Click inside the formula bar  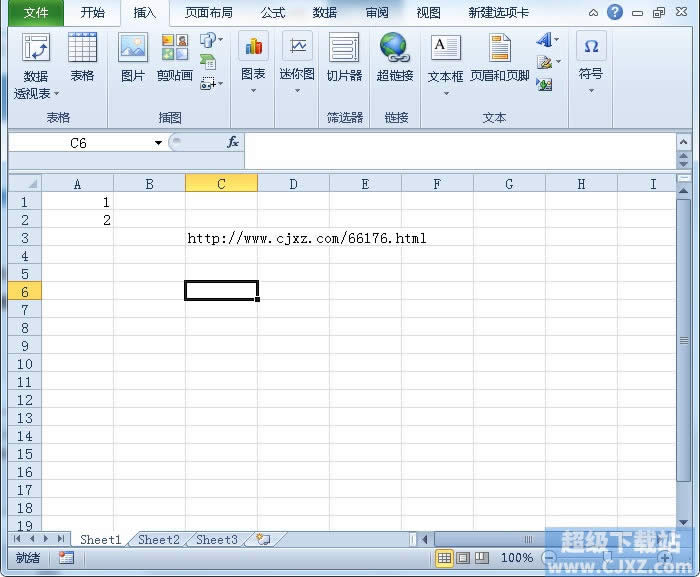[x=460, y=150]
